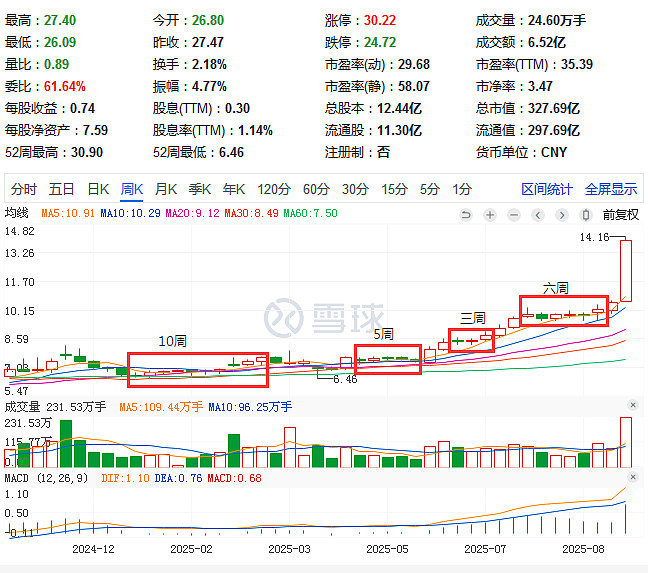This screenshot has height=573, width=648.
Task: Switch to 分时 tab
Action: (x=24, y=189)
